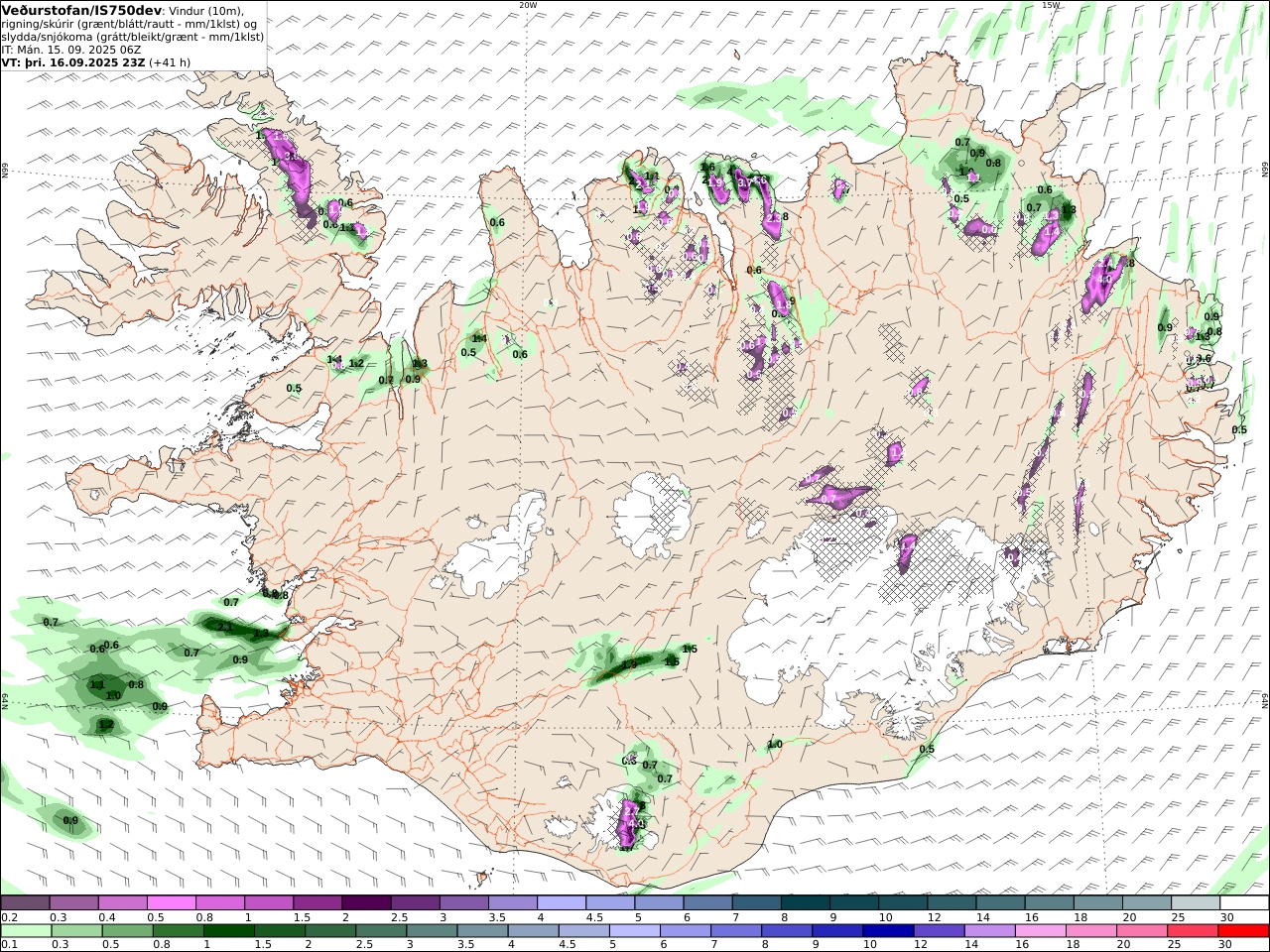
Task: Click the 'VT: þri. 16.09.2025 23Z' valid time
Action: pyautogui.click(x=73, y=61)
